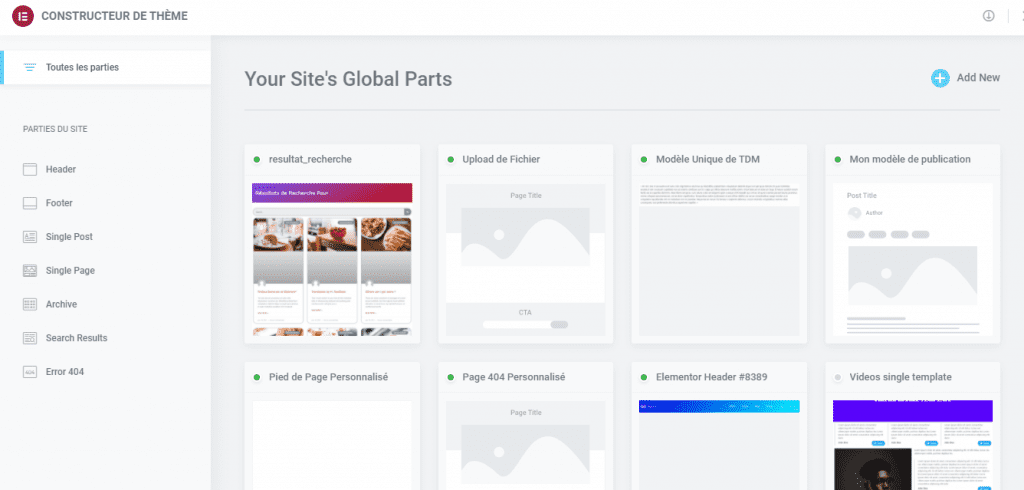The image size is (1024, 490).
Task: Click the CONSTRUCTEUR DE THÈME title
Action: (x=114, y=16)
